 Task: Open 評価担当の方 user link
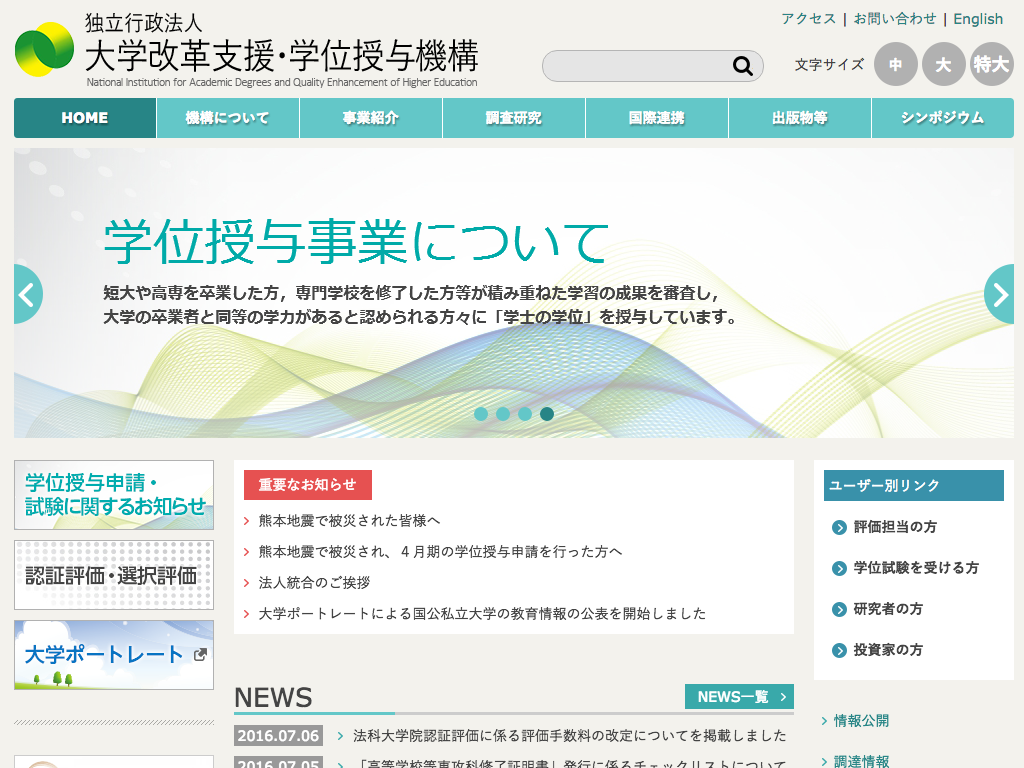(894, 527)
